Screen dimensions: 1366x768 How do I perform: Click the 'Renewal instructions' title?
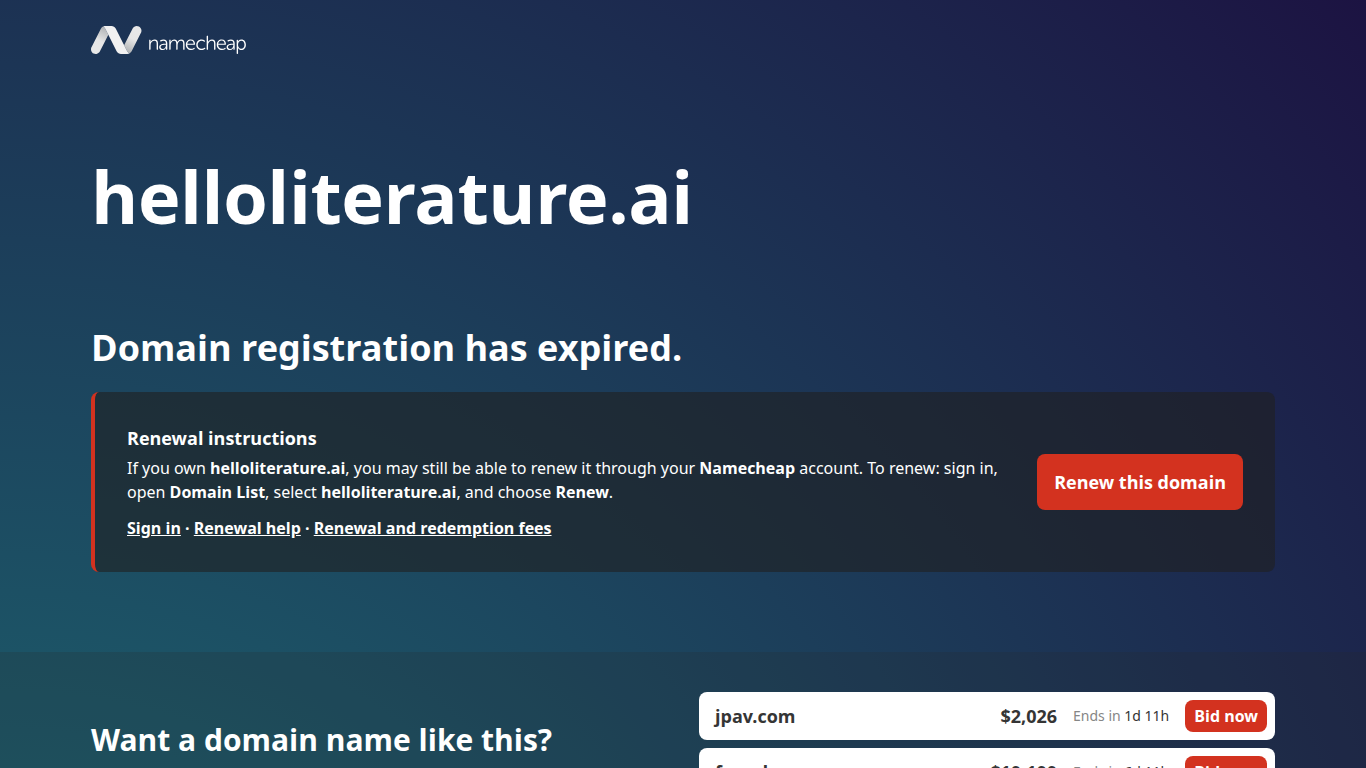pos(222,438)
